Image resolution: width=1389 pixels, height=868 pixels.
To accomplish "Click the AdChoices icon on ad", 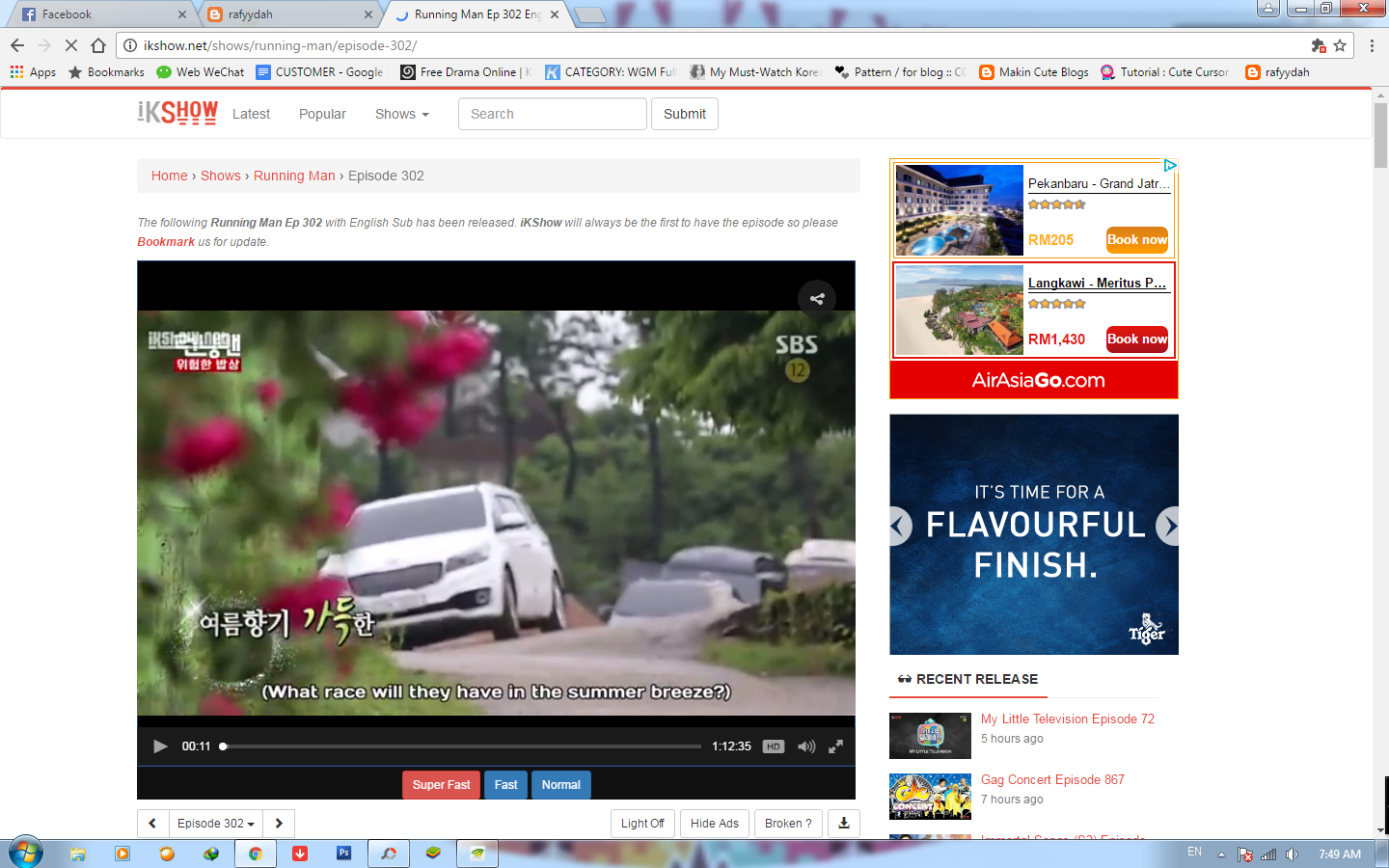I will pos(1170,166).
